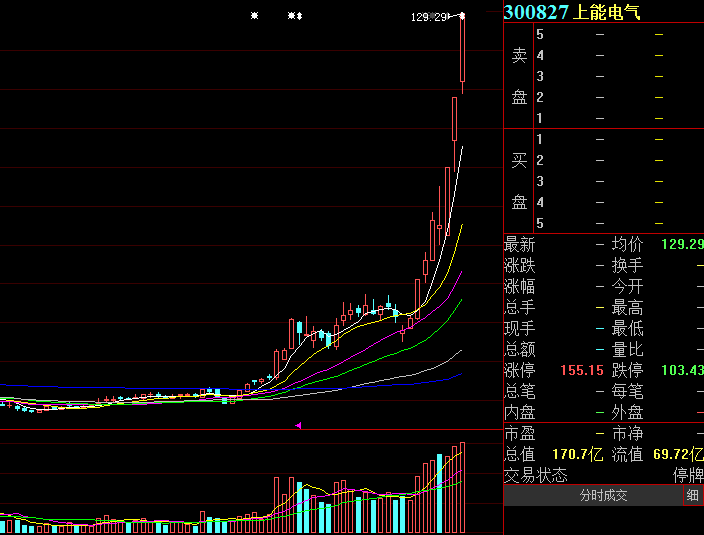Click the 129.29 high price label

429,17
